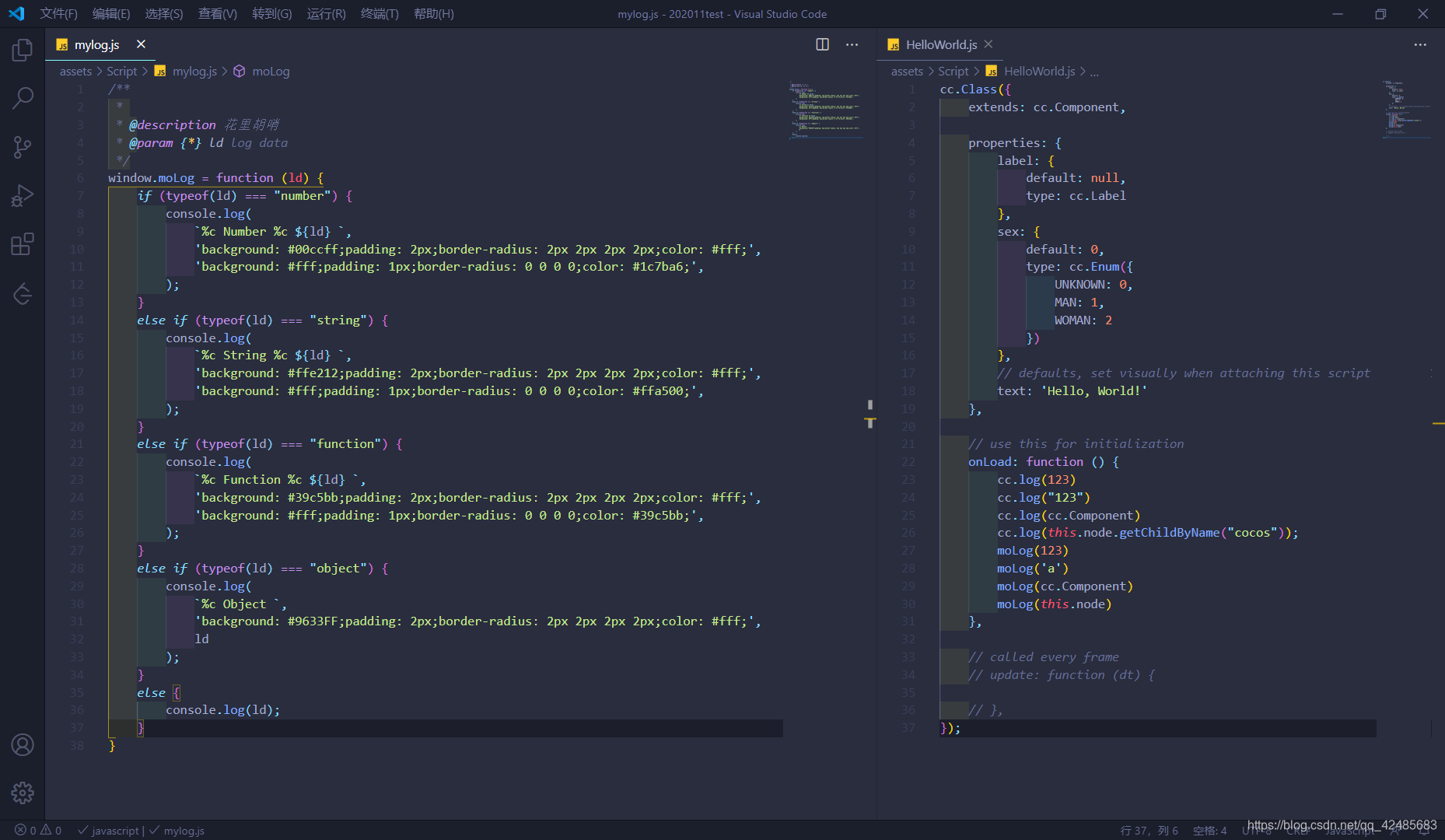The image size is (1445, 840).
Task: Open the Run and Debug view
Action: [x=23, y=196]
